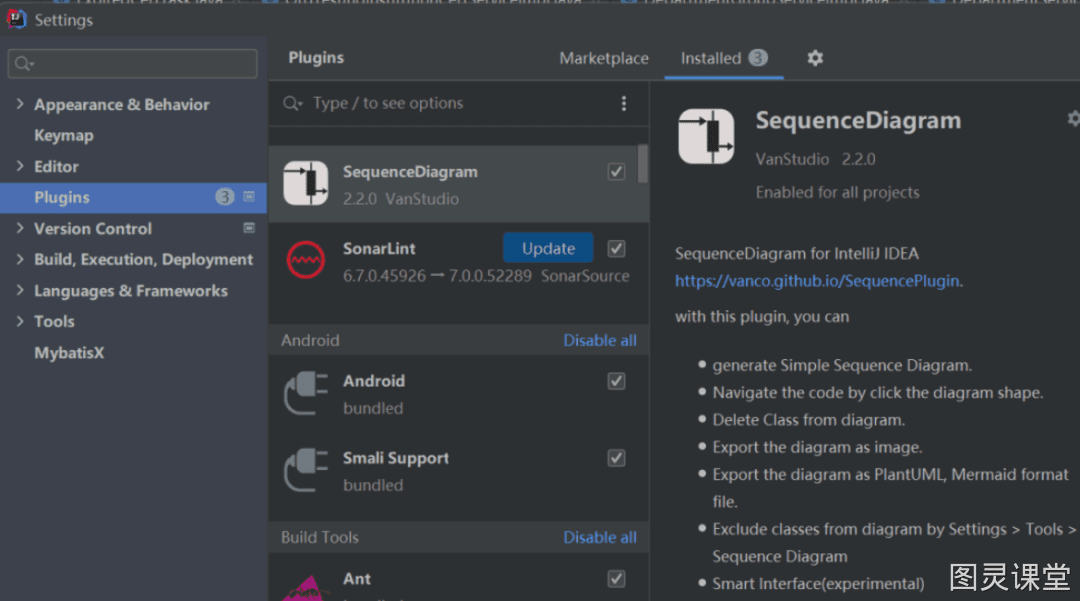Toggle Ant plugin checkbox

coord(616,579)
